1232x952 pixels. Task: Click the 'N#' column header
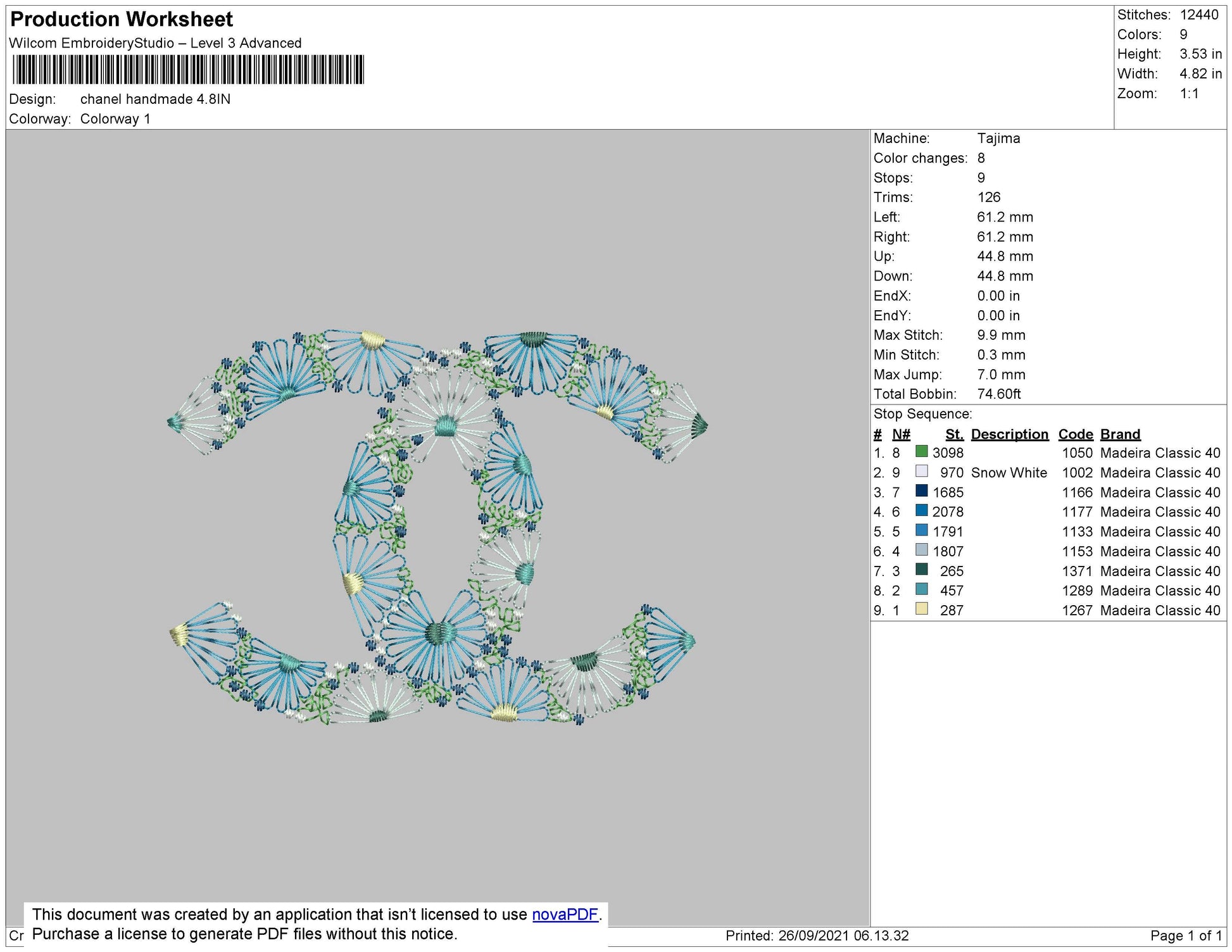(901, 434)
